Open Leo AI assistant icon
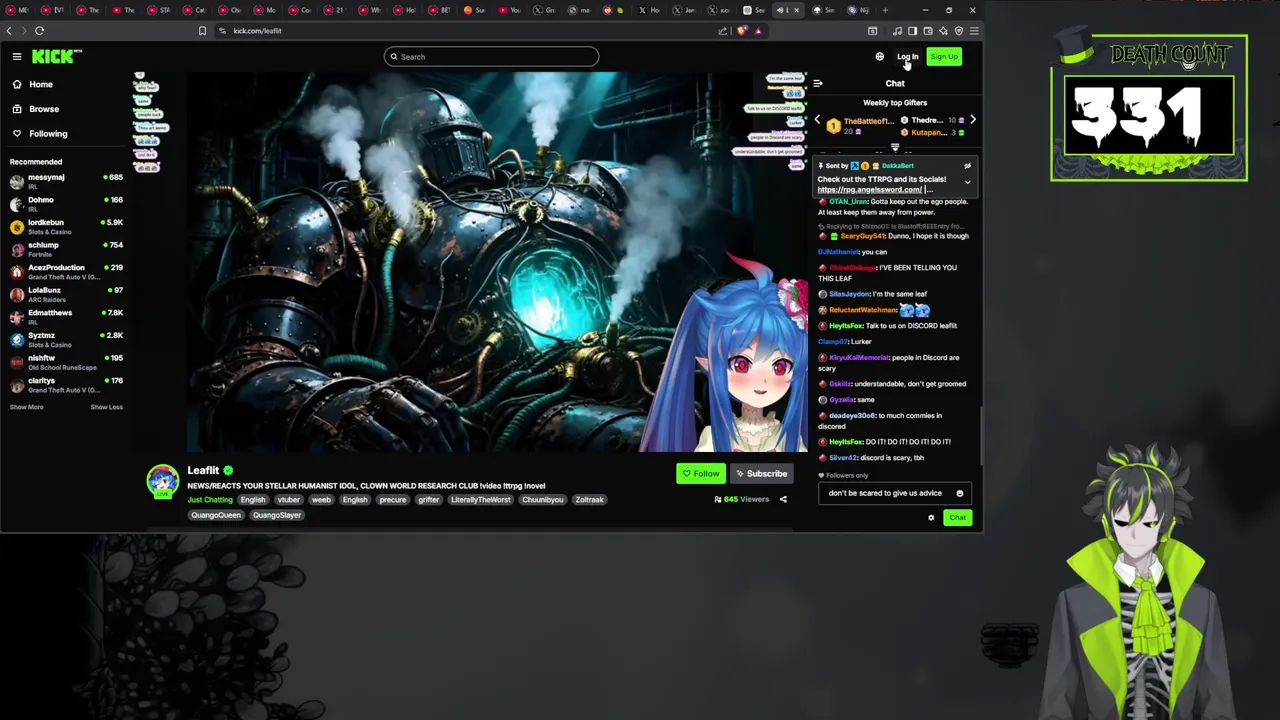This screenshot has height=720, width=1280. [x=943, y=31]
